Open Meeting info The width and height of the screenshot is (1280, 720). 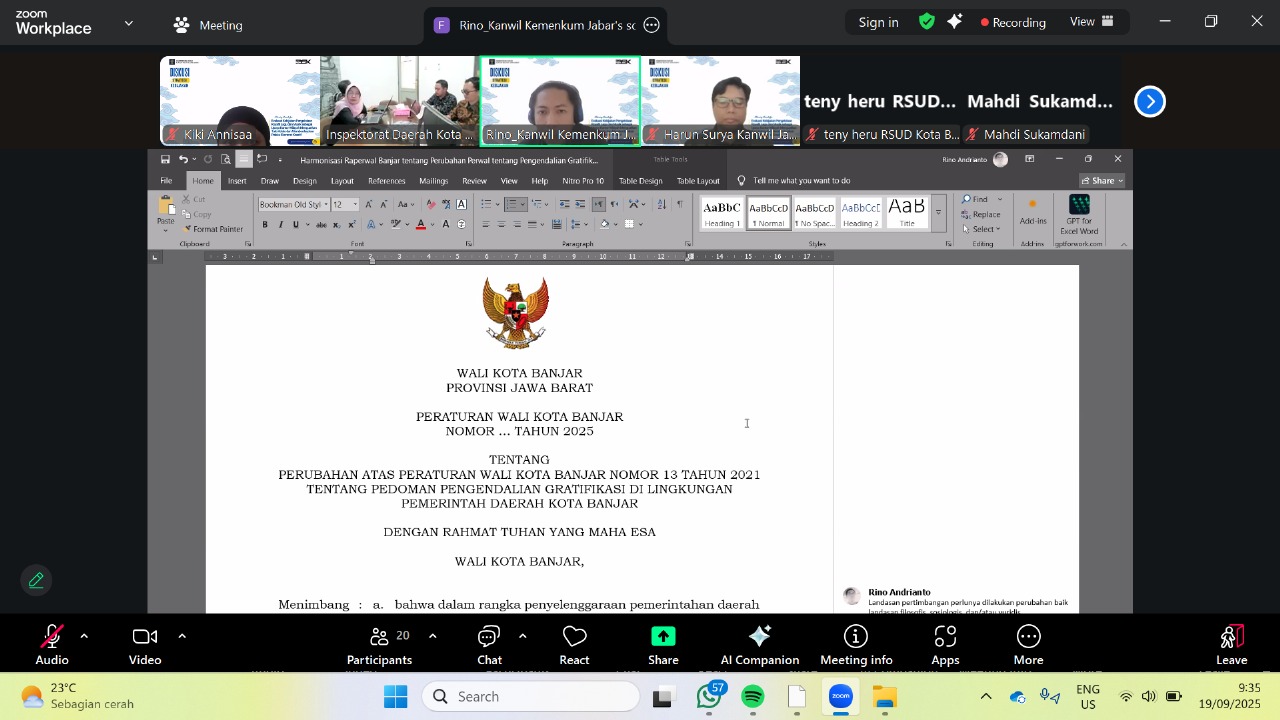click(856, 645)
